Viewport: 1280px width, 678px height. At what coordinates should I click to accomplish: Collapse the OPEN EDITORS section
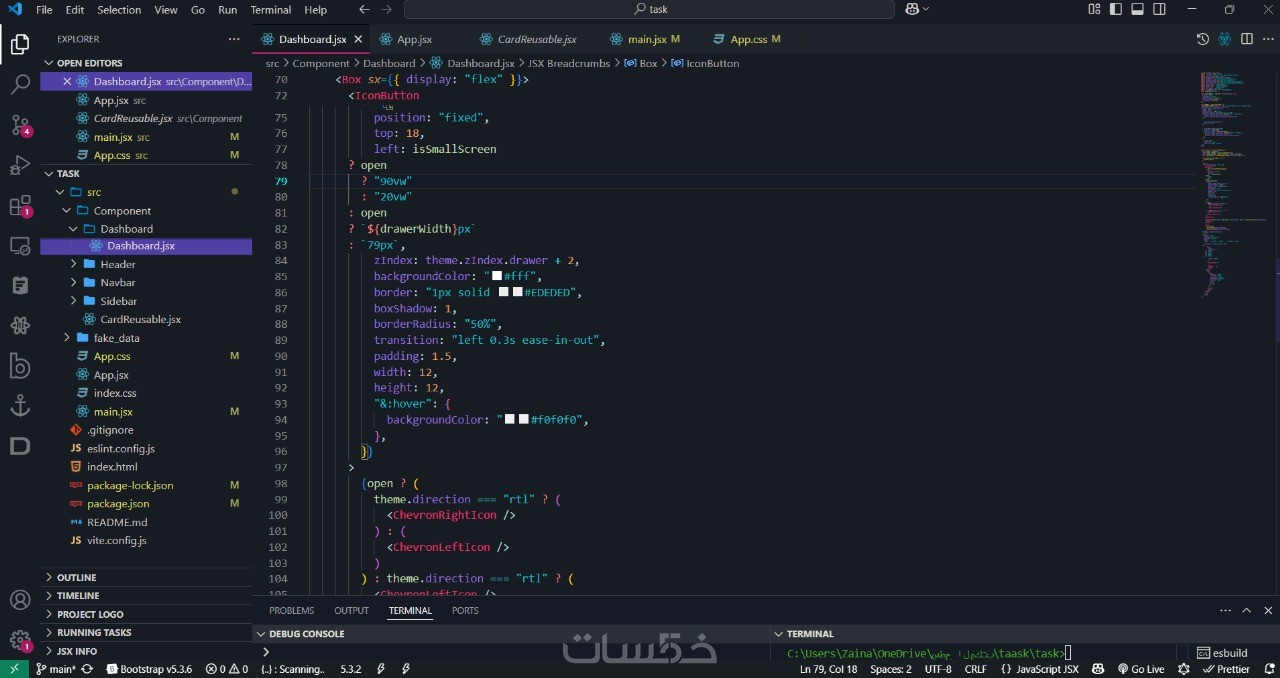click(x=146, y=63)
